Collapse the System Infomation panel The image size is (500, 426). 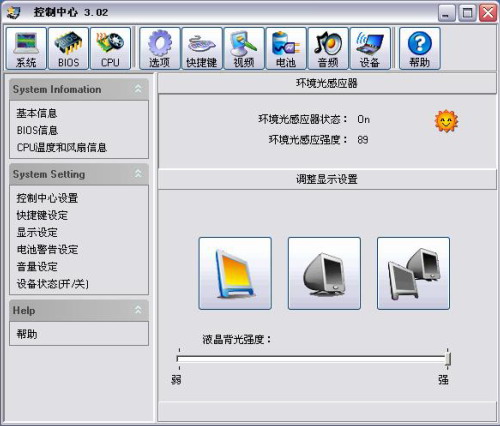coord(138,89)
